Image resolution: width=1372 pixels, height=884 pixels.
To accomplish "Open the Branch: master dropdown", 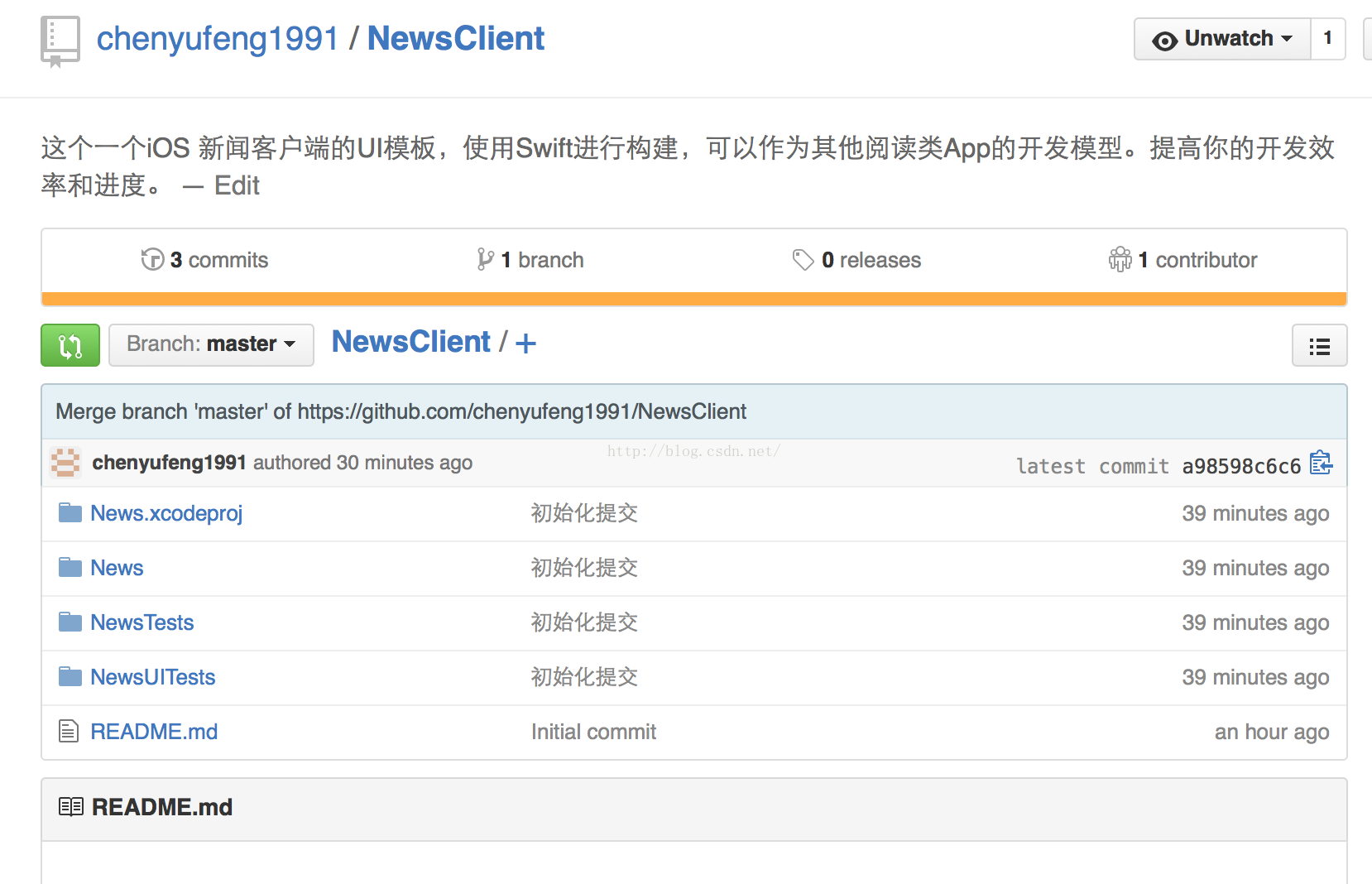I will coord(211,345).
